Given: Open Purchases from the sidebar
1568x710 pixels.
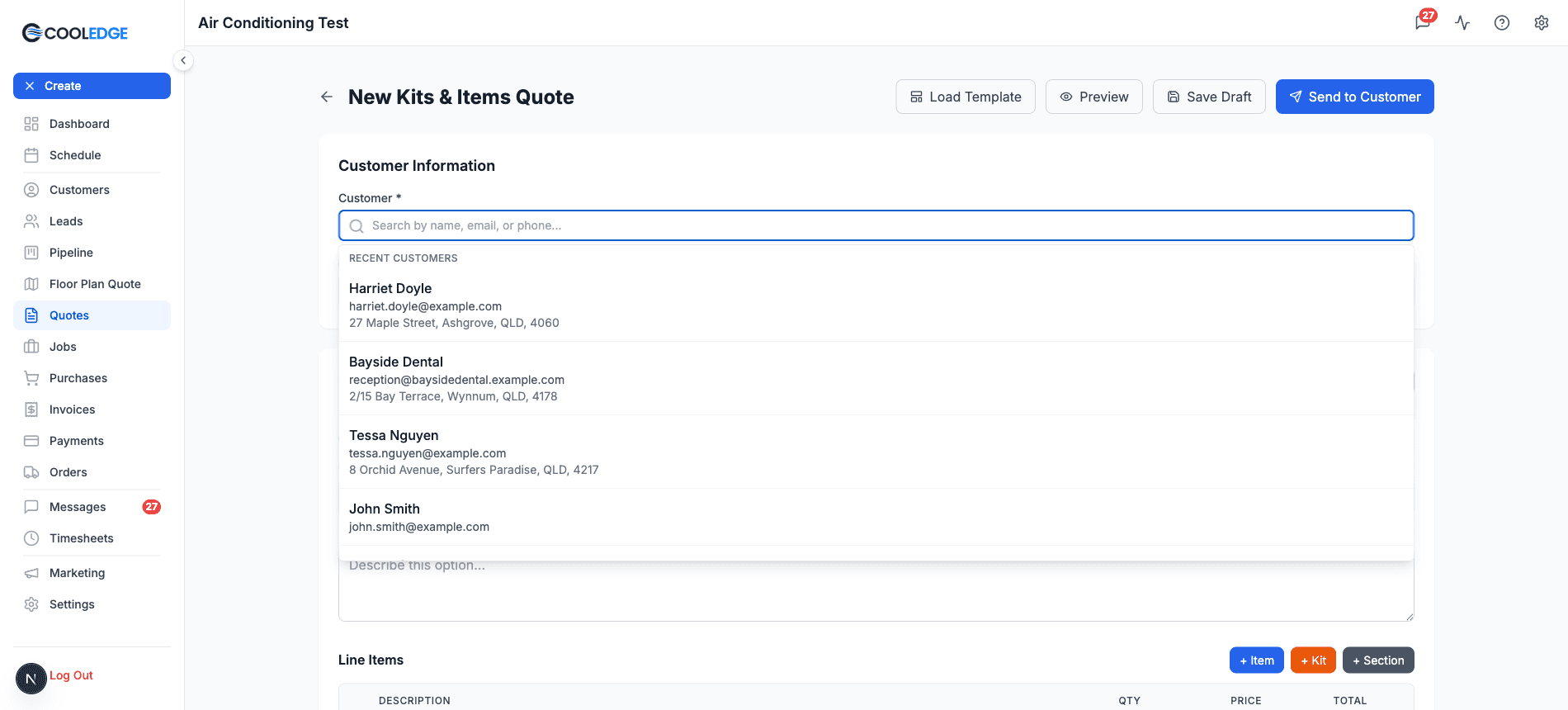Looking at the screenshot, I should click(x=92, y=378).
